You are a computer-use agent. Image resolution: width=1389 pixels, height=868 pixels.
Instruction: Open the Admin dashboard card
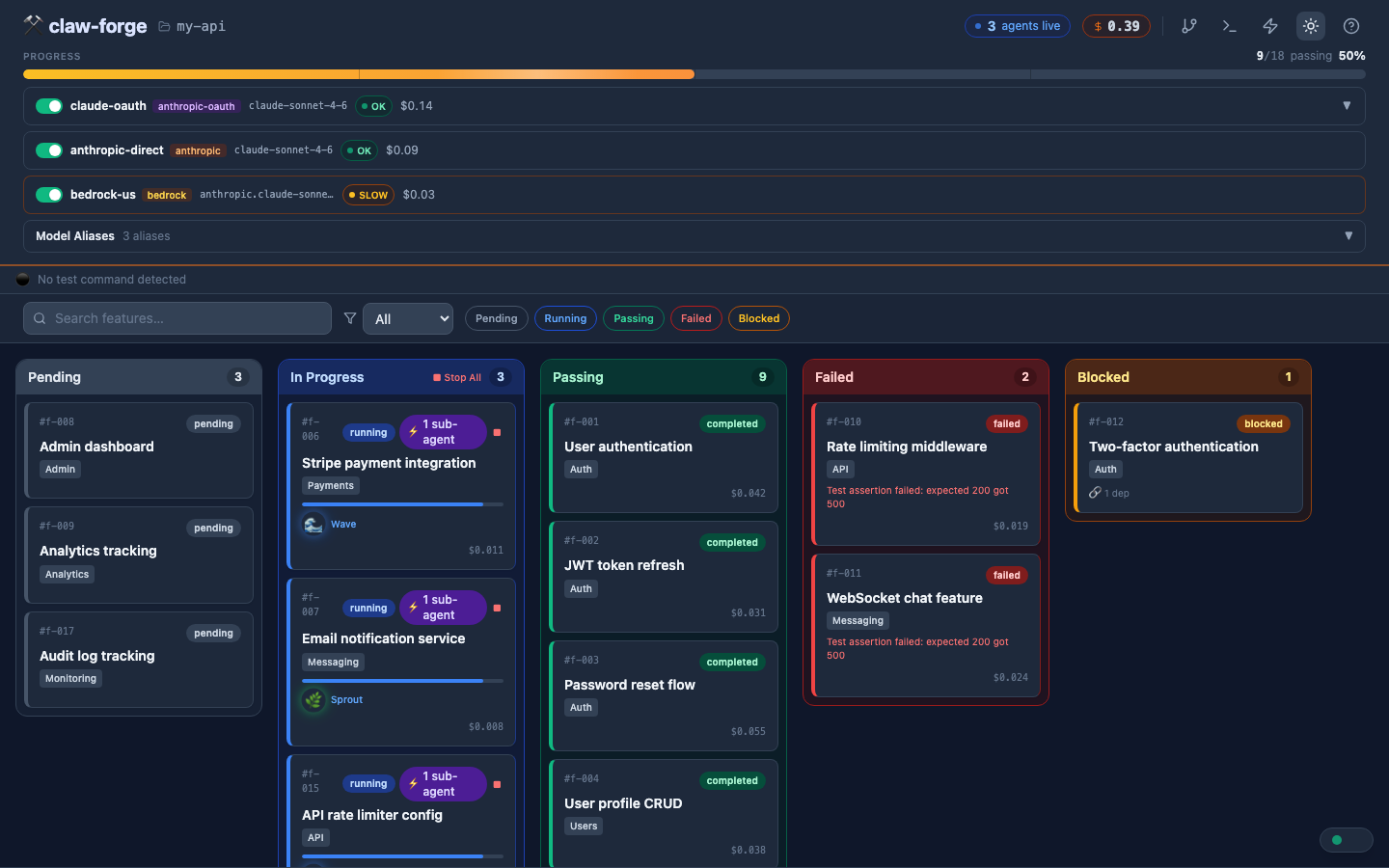[x=139, y=449]
